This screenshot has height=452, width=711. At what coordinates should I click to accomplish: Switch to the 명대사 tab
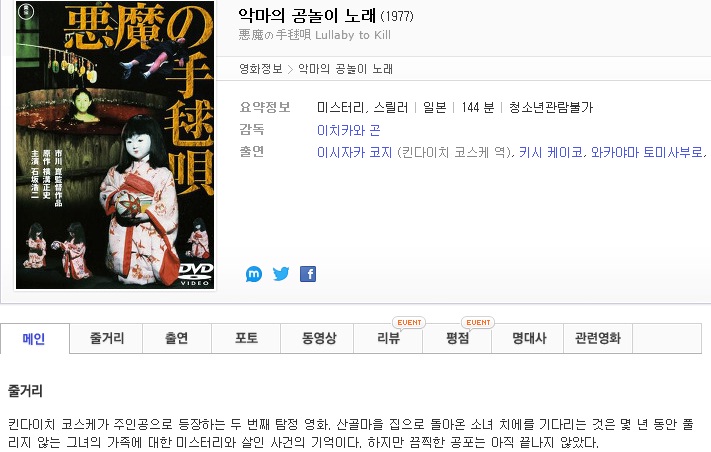coord(528,338)
